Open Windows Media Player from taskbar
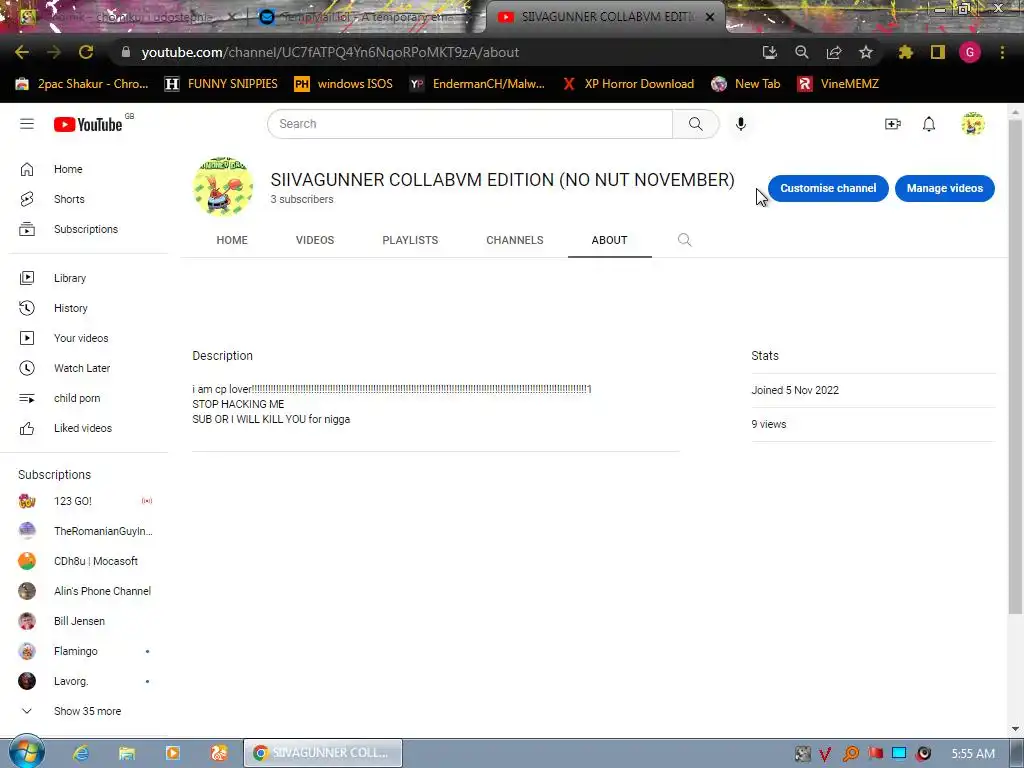 pos(172,753)
